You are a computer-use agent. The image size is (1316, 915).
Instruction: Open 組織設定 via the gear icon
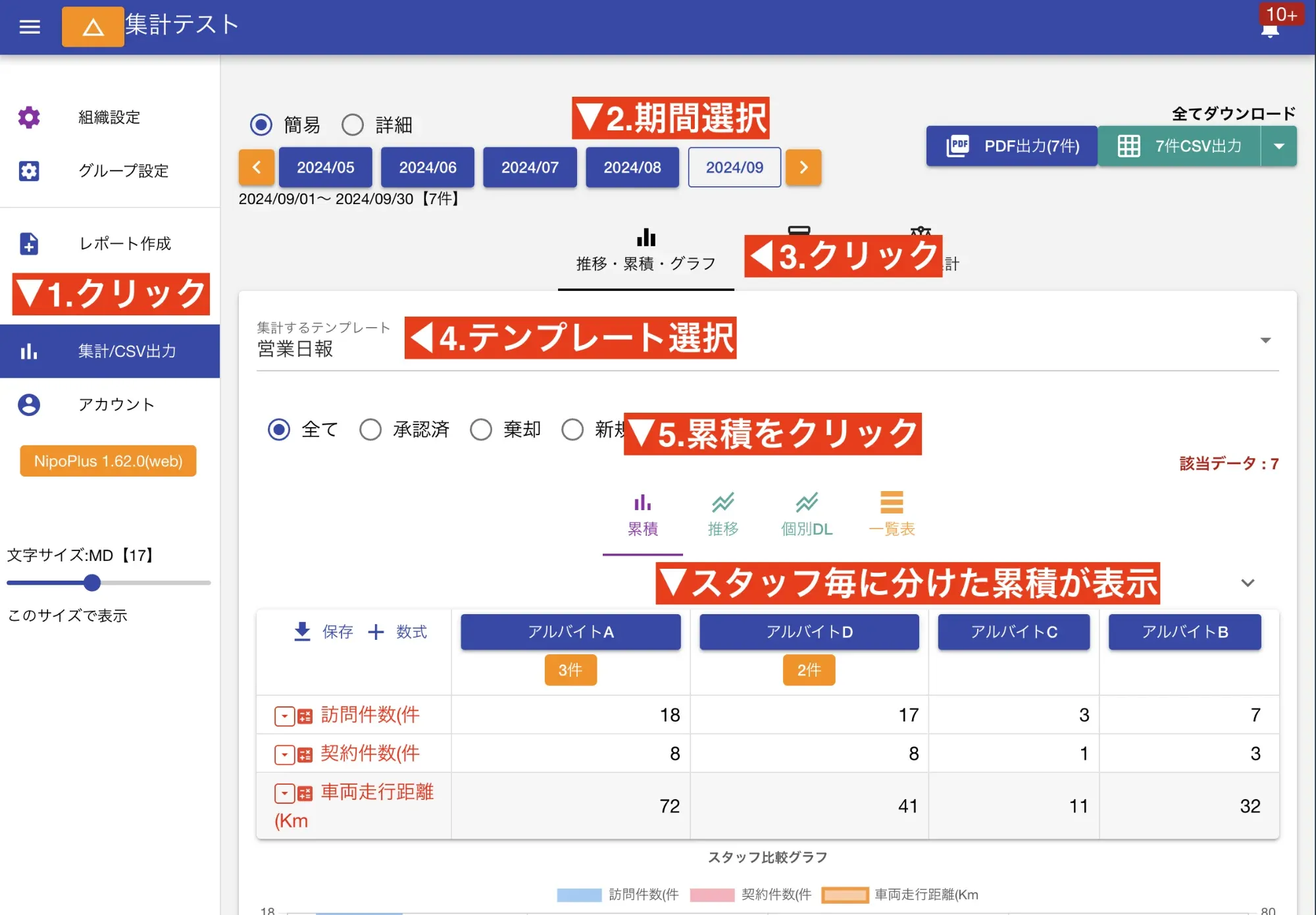29,117
